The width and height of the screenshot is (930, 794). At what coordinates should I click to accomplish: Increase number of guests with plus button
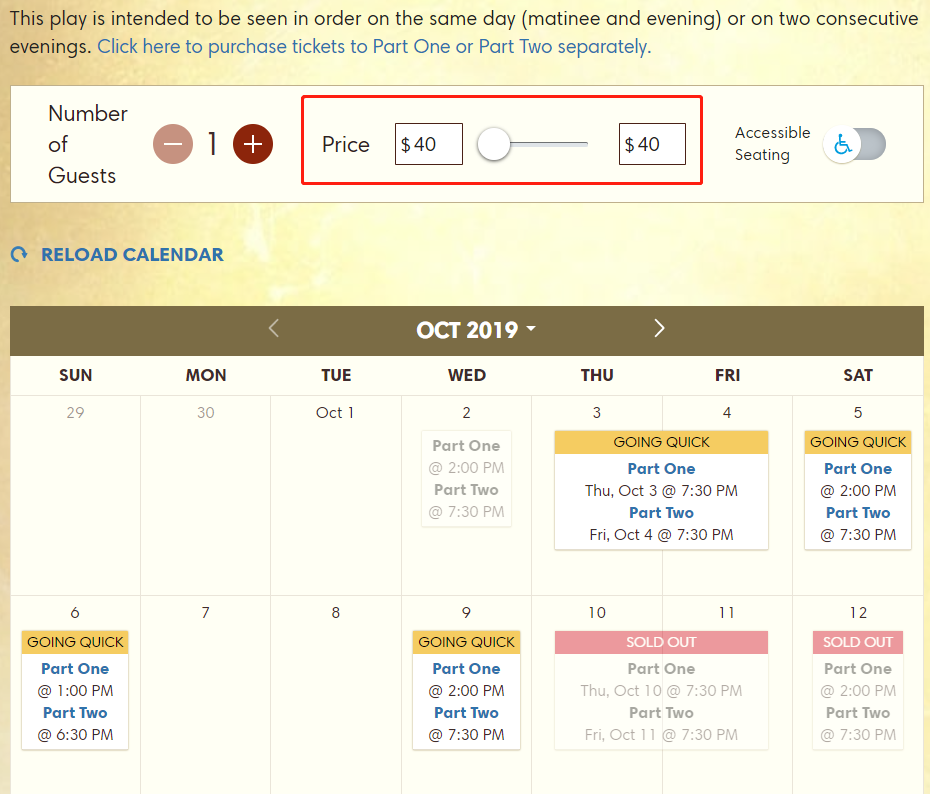pos(253,144)
